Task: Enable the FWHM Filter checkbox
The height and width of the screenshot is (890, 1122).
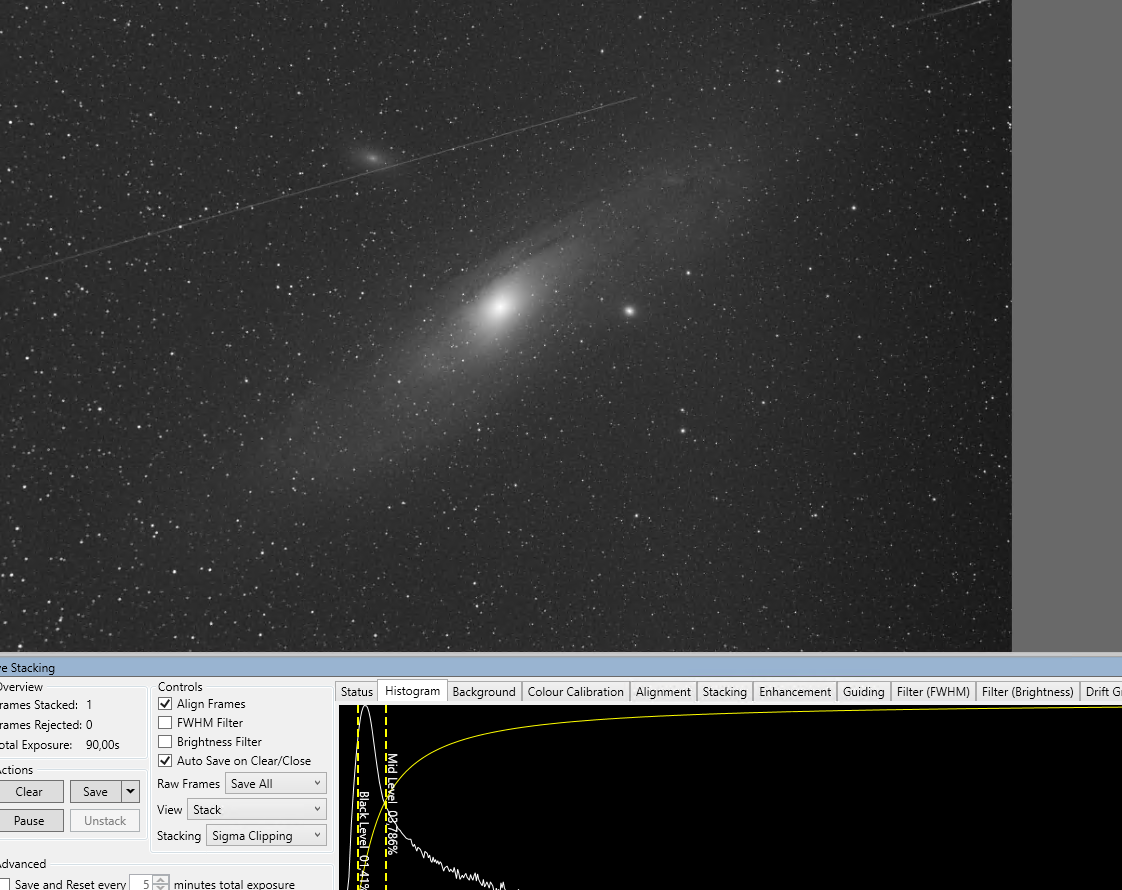Action: (165, 723)
